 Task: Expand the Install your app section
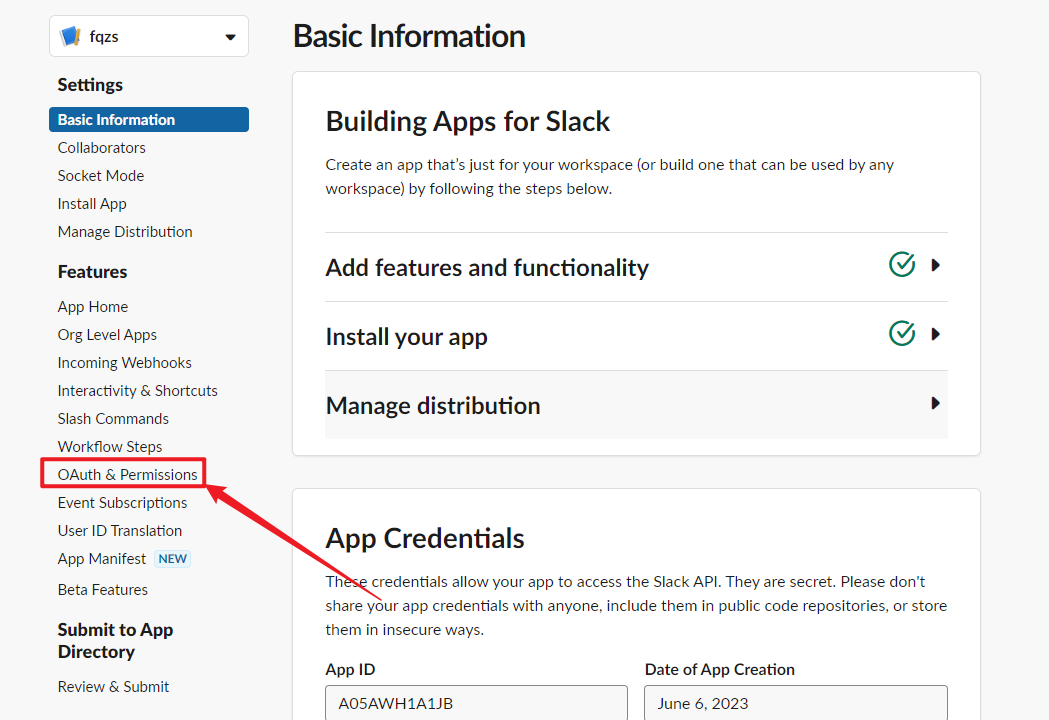pyautogui.click(x=935, y=334)
